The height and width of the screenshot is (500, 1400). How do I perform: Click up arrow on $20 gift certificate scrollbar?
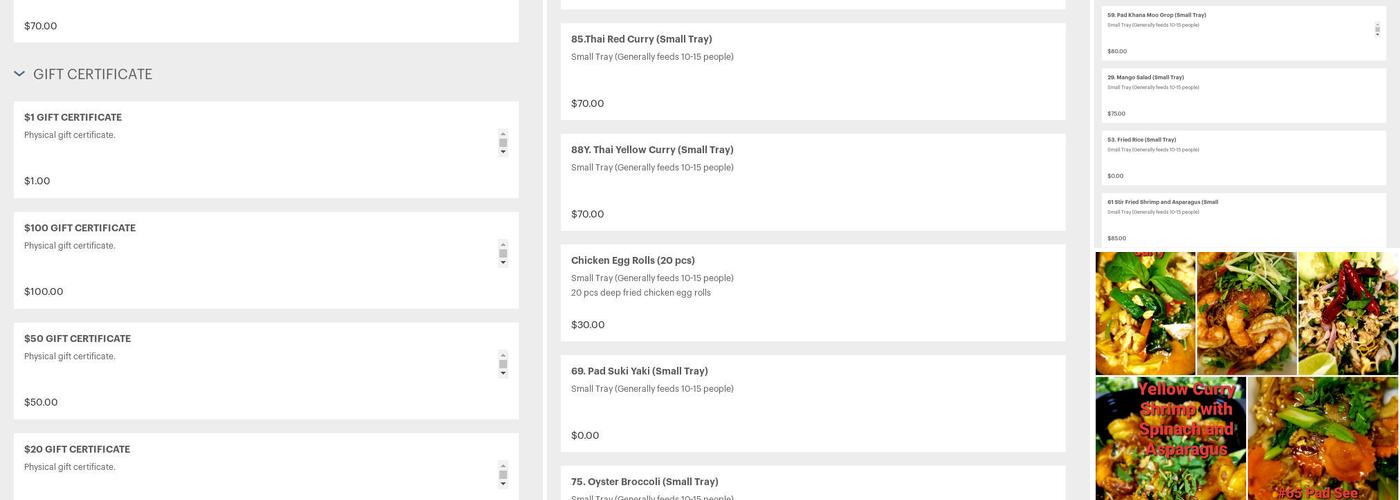tap(503, 465)
